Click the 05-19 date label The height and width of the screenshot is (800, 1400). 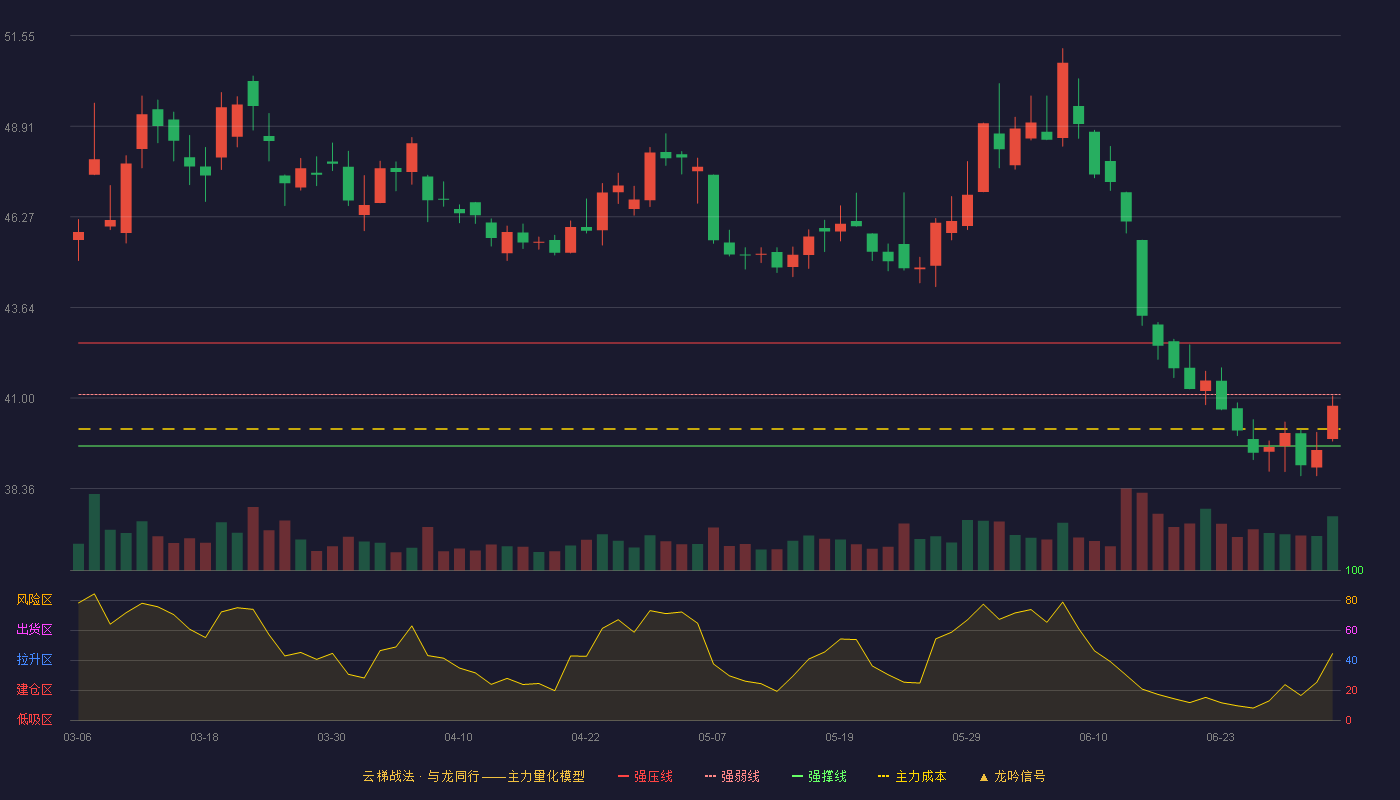tap(839, 737)
